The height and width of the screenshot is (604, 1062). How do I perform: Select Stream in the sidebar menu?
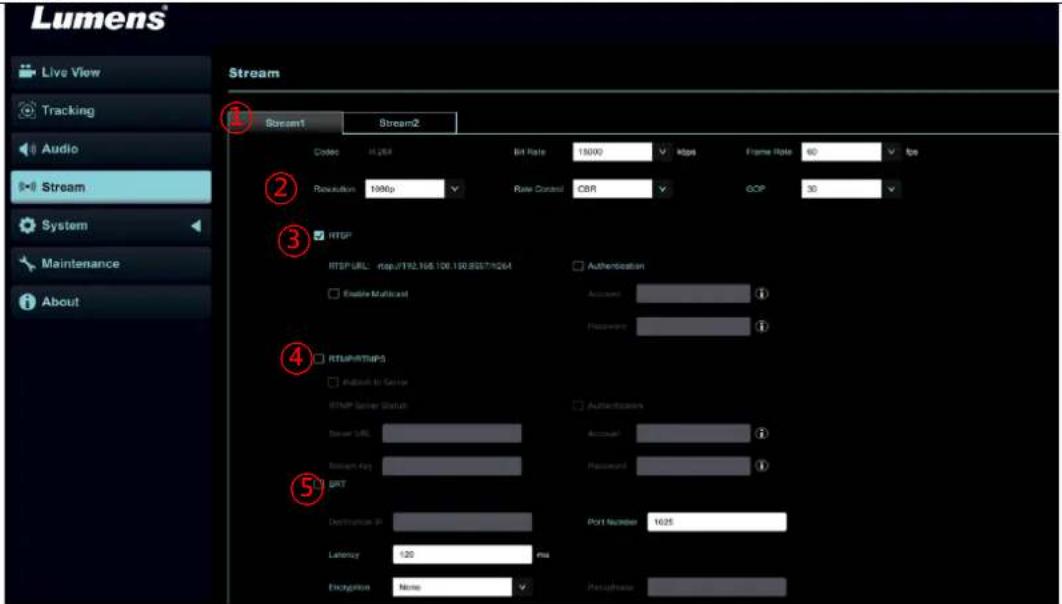111,187
